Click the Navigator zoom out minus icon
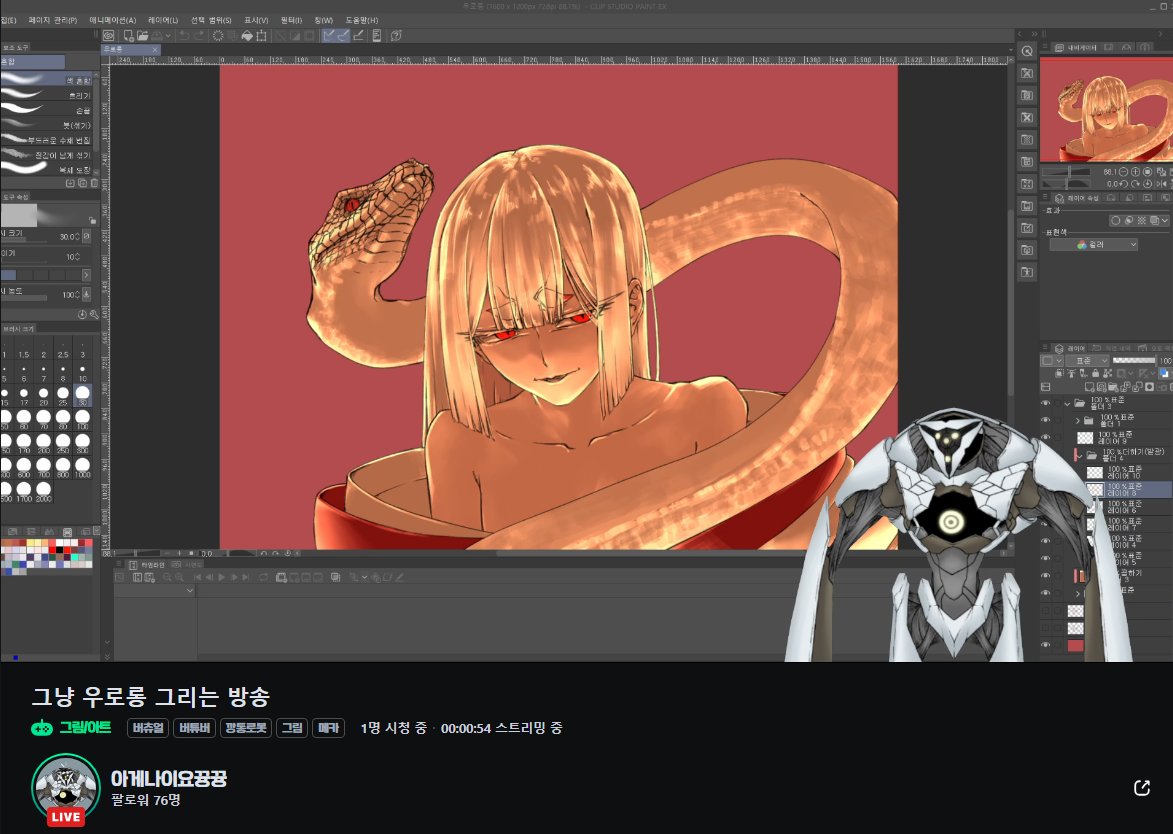 pyautogui.click(x=1123, y=172)
